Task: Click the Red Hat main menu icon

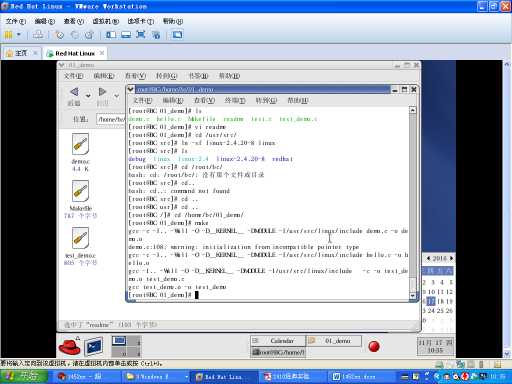Action: pyautogui.click(x=69, y=346)
